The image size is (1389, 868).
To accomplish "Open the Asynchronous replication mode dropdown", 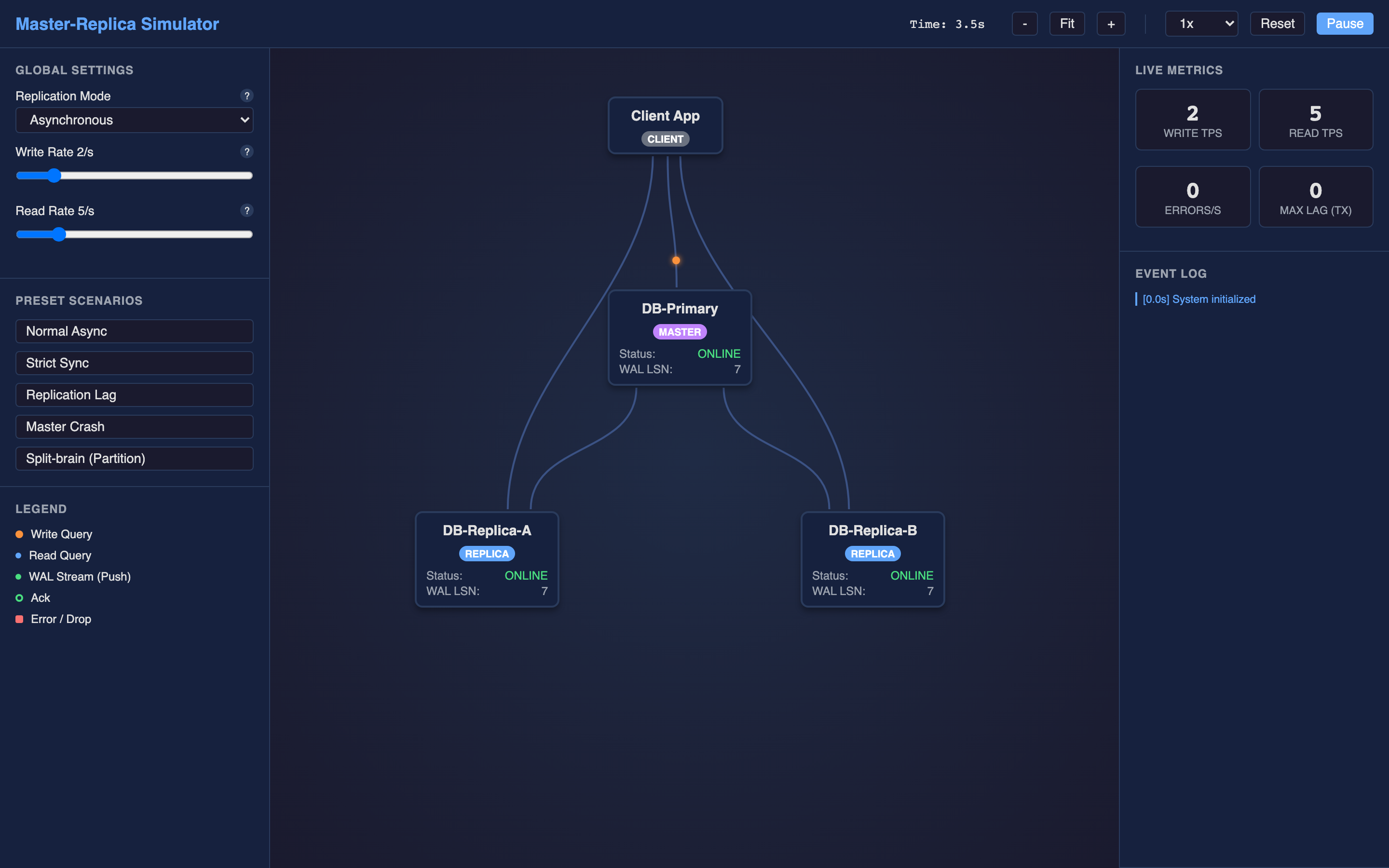I will point(134,120).
